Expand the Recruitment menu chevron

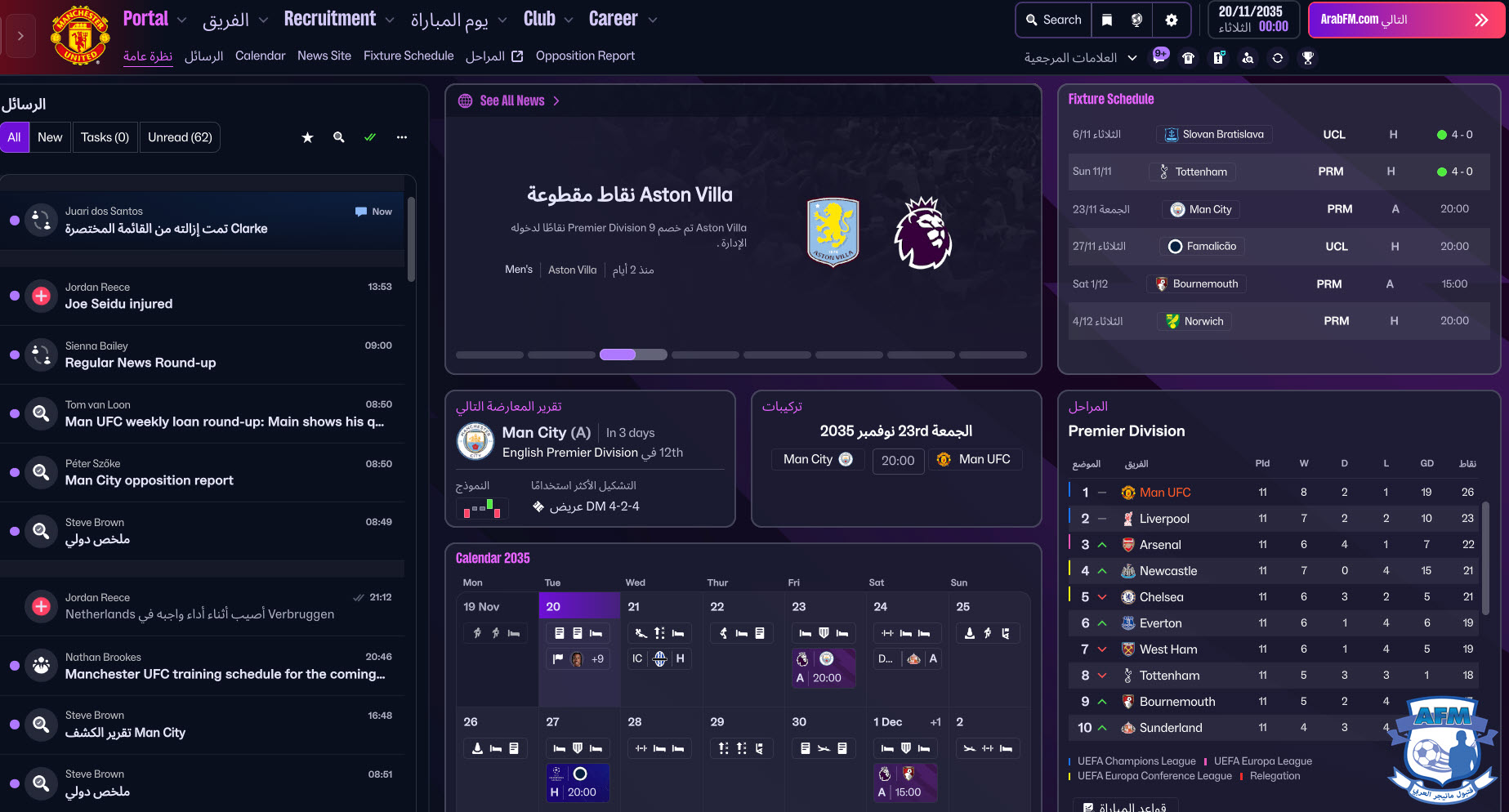click(x=390, y=20)
